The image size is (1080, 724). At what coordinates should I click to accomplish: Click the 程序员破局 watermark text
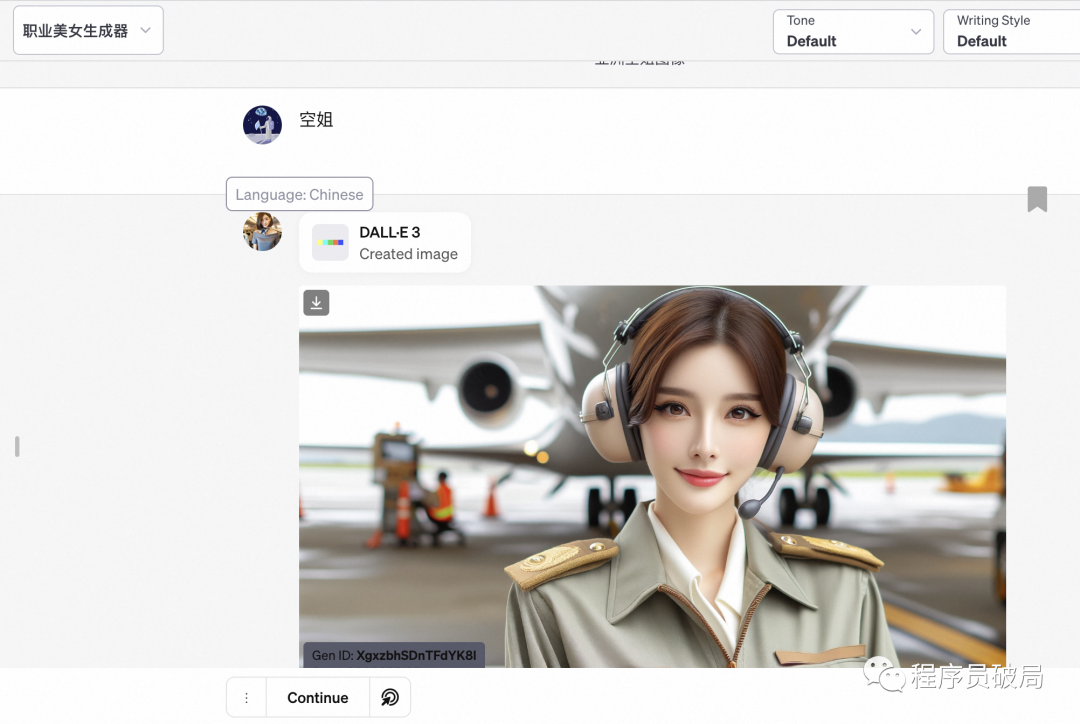point(976,677)
